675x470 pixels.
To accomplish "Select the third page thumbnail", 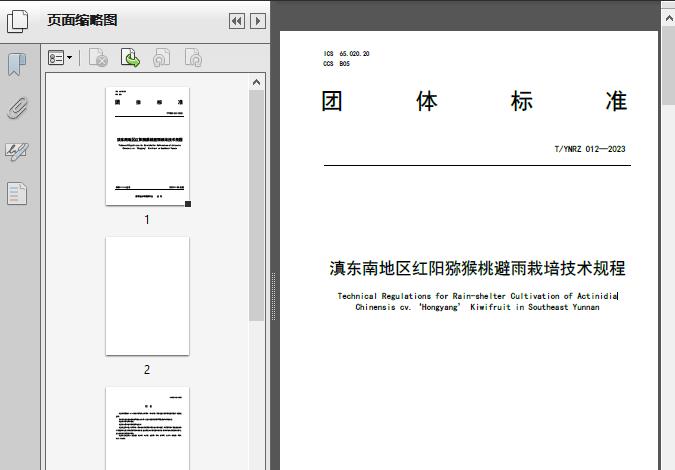I will point(147,428).
